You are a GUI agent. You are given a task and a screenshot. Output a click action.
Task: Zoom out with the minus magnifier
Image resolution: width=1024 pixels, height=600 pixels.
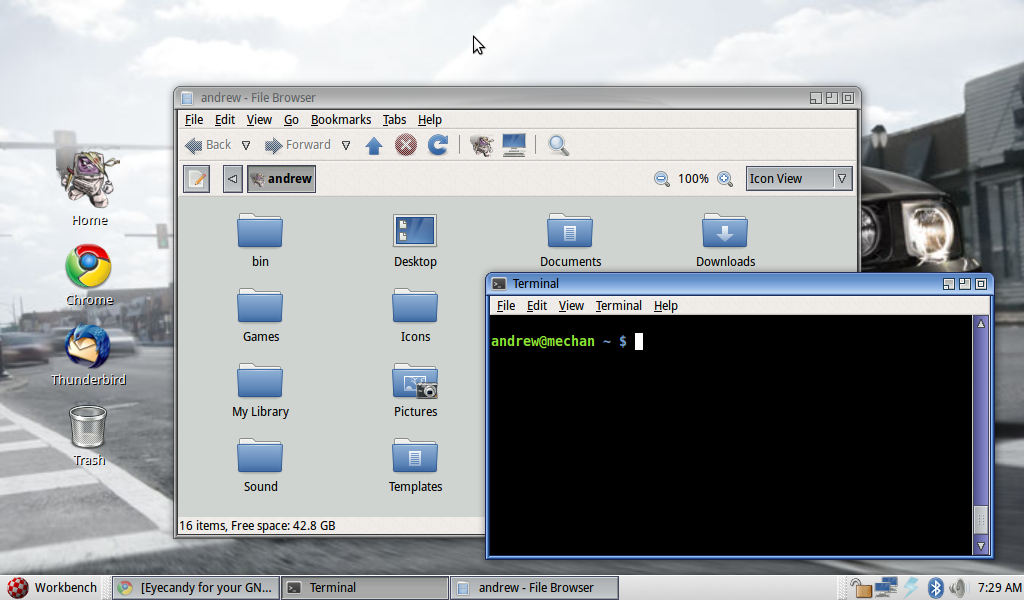click(x=662, y=179)
